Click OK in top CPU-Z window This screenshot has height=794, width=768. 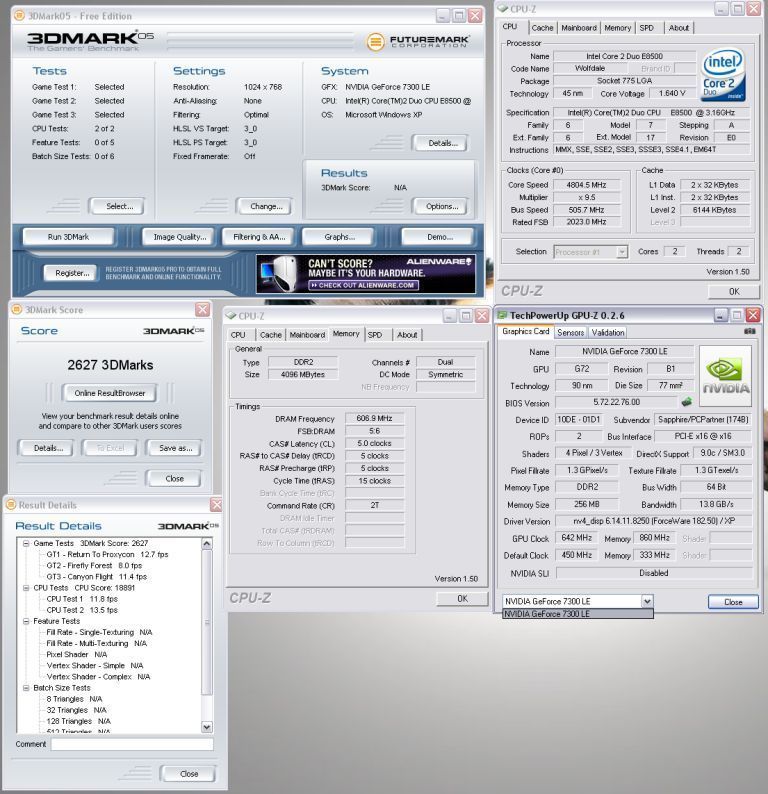click(734, 291)
